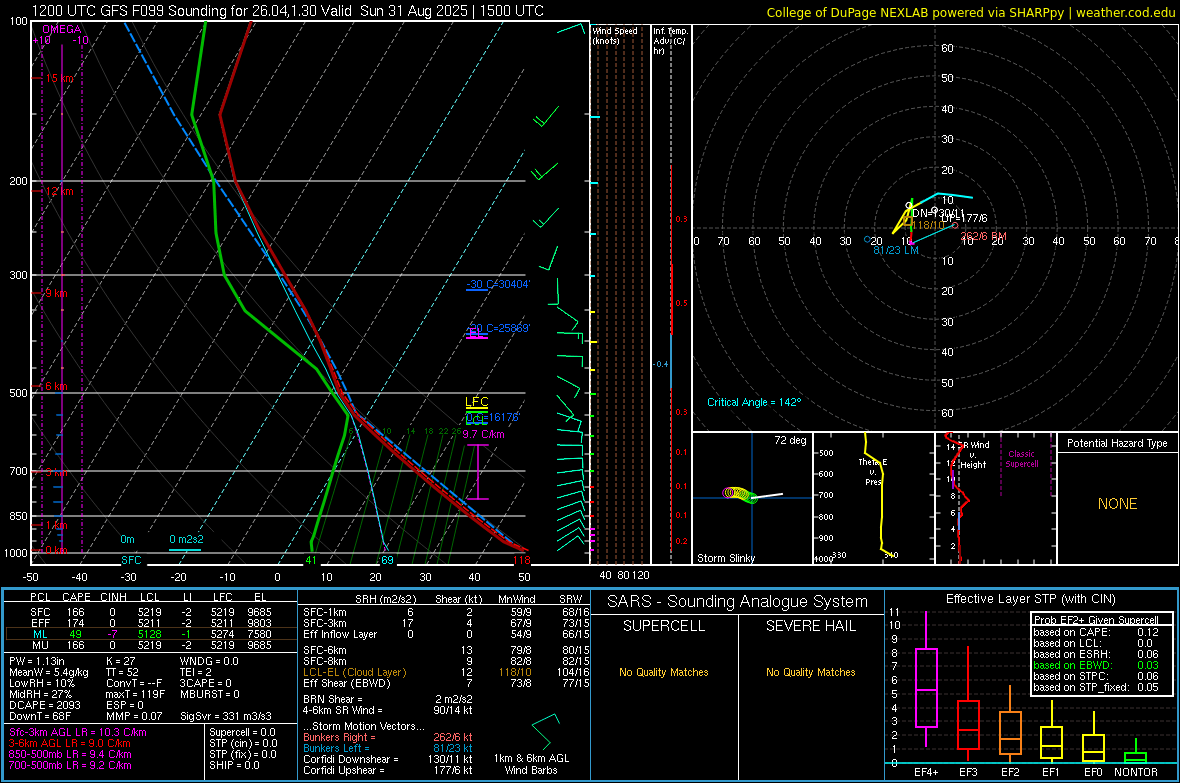
Task: Click the yellow 'LFC' marker on the Skew-T
Action: 476,403
